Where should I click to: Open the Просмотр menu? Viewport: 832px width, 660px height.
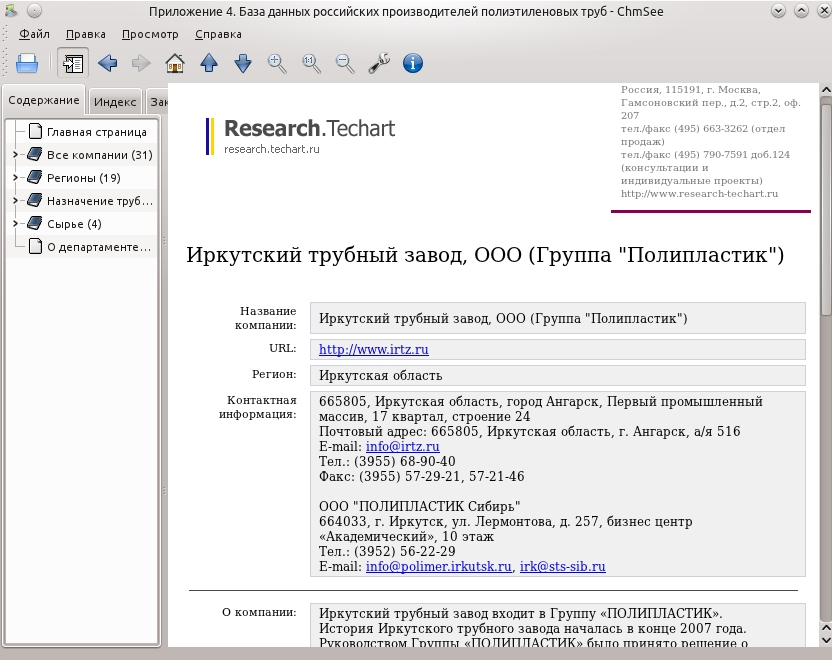click(150, 34)
